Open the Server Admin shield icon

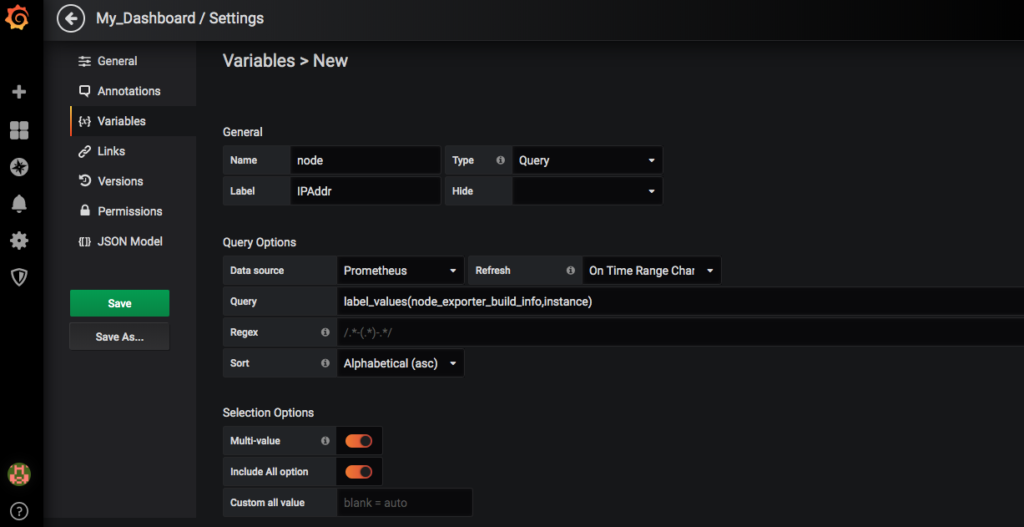19,278
